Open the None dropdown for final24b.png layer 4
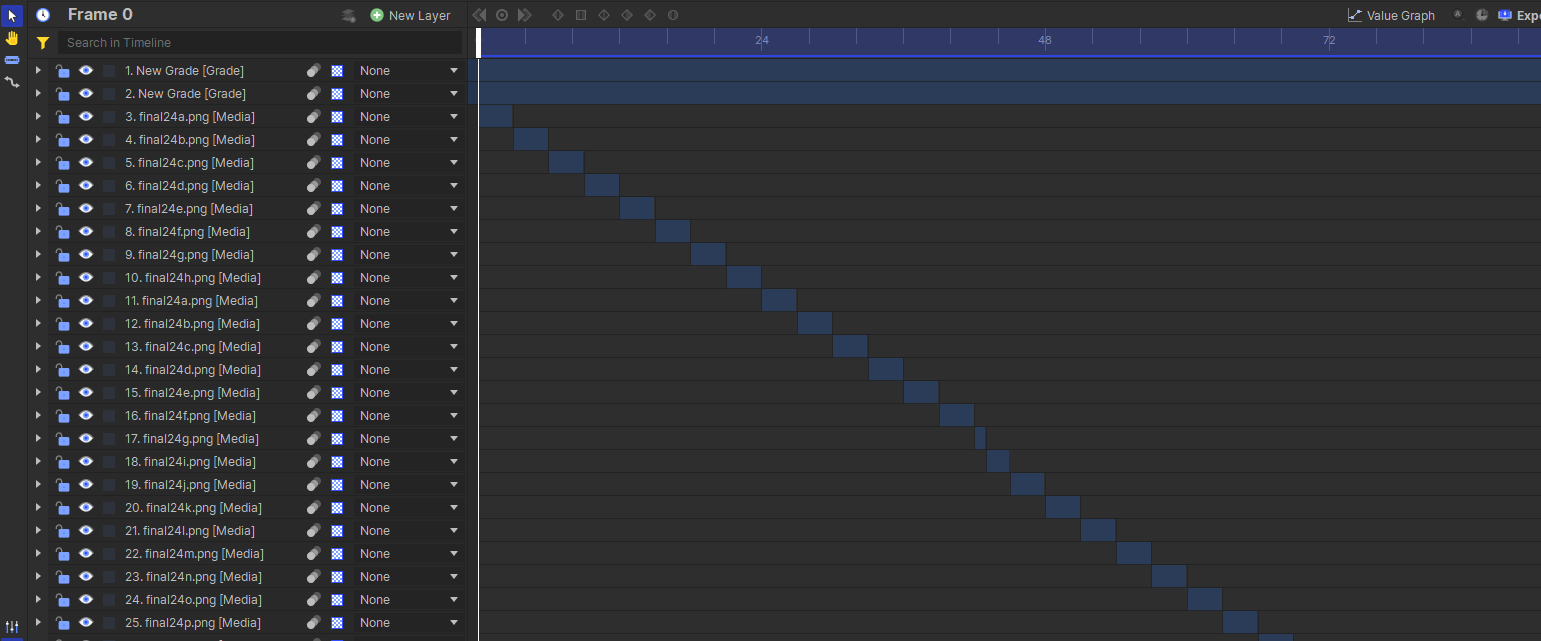 click(408, 140)
